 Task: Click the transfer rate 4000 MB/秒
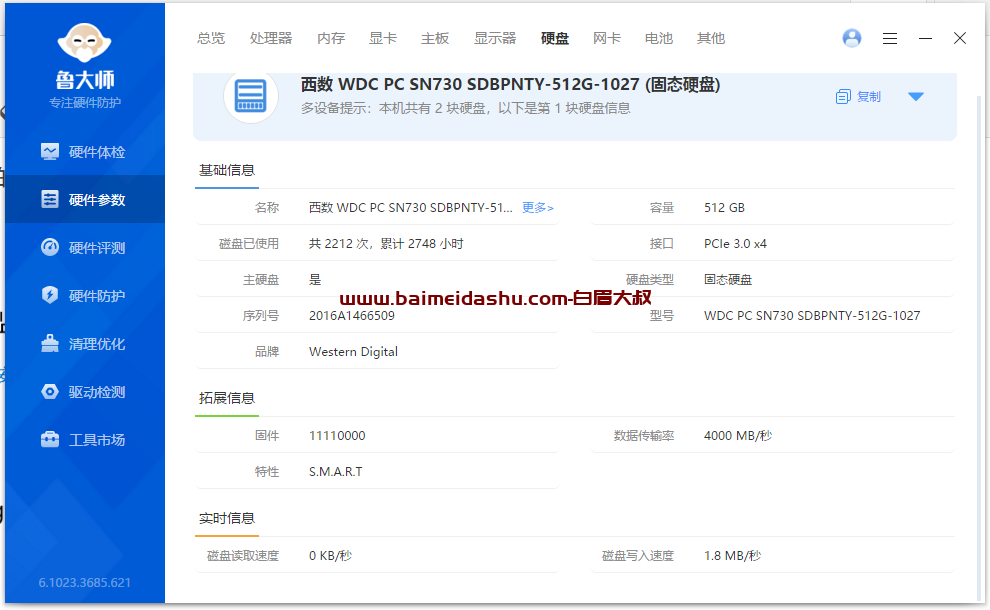[x=738, y=436]
